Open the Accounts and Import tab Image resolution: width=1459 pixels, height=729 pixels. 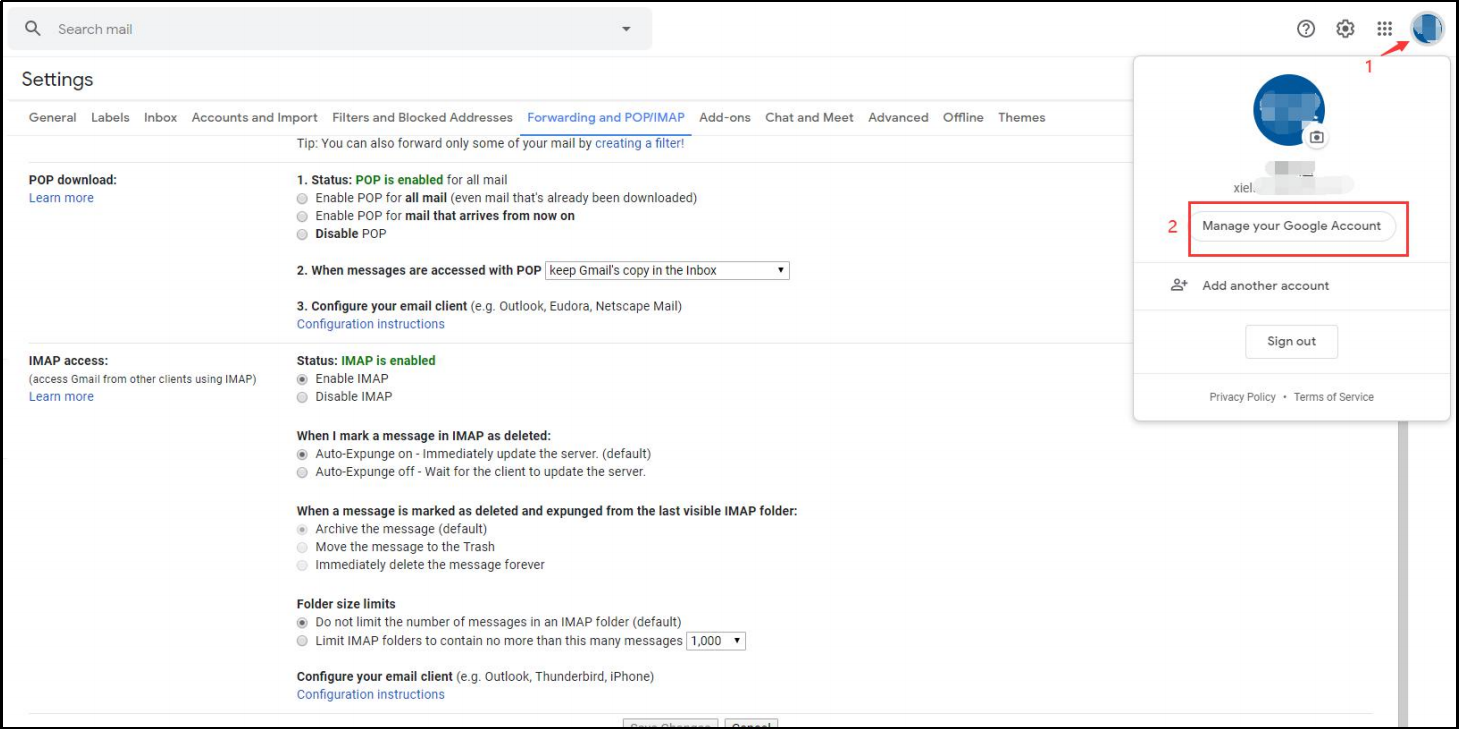(x=254, y=117)
